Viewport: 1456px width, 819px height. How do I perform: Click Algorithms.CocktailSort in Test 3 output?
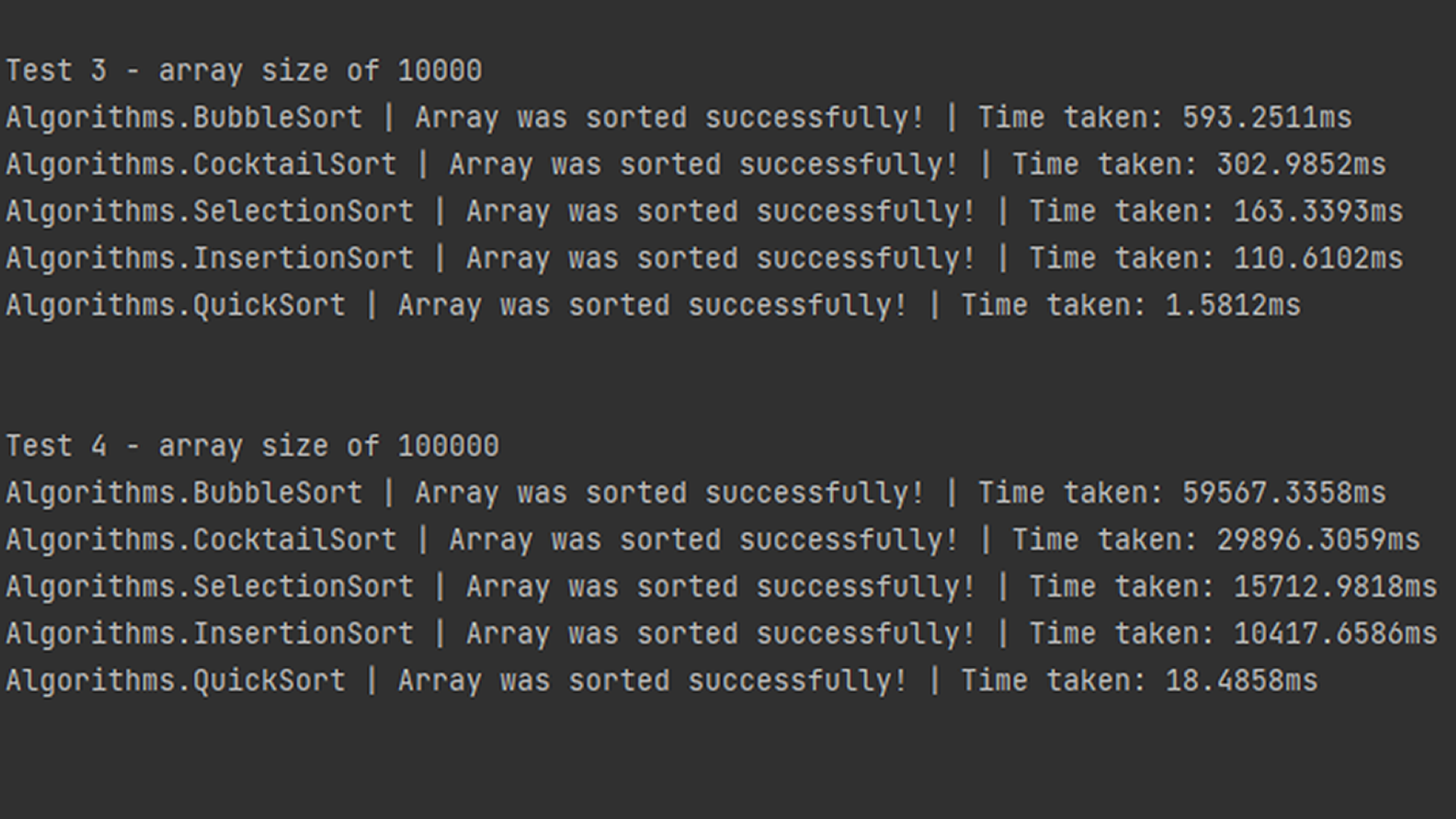201,165
